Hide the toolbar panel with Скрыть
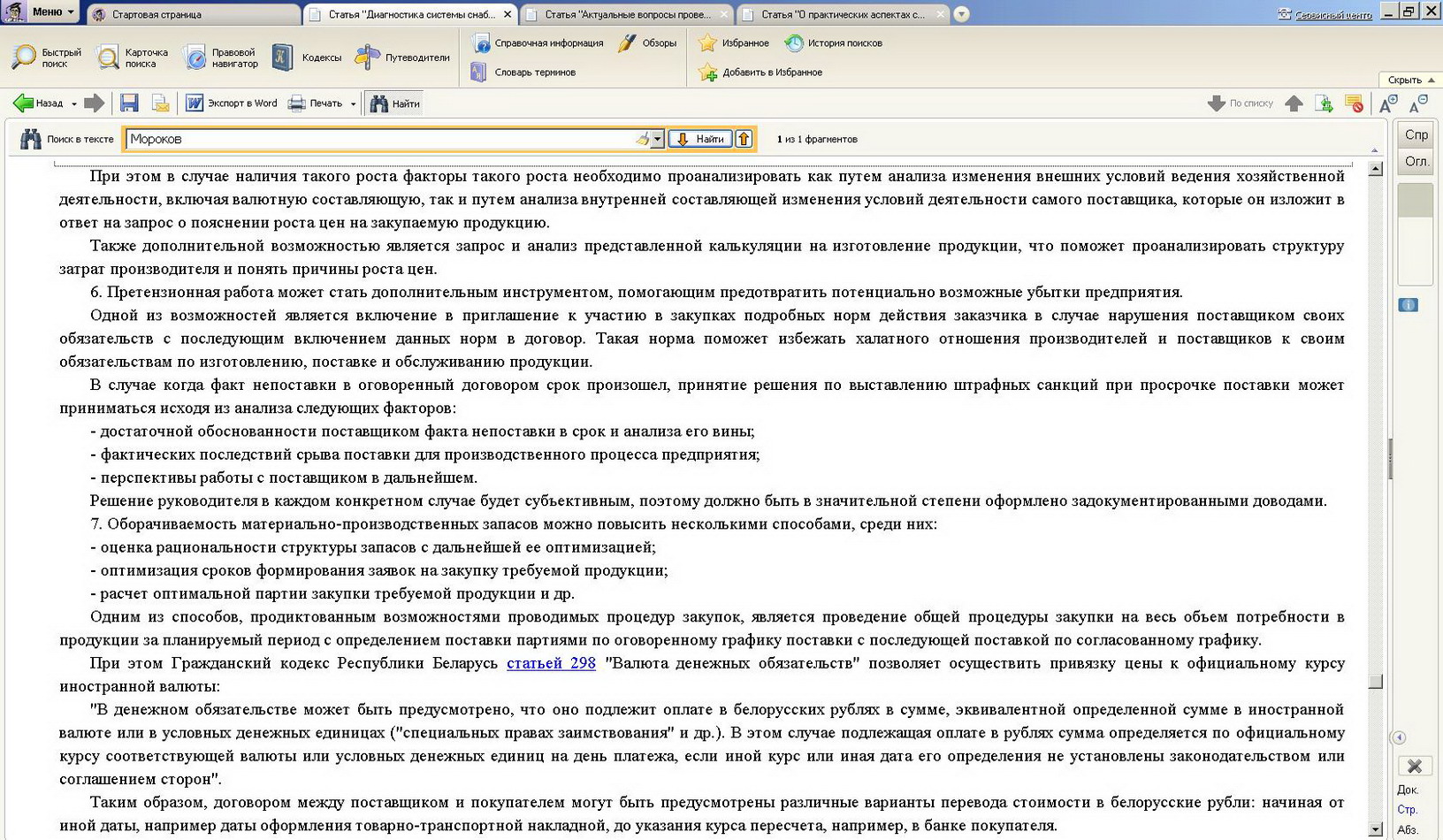Screen dimensions: 1443x840 1410,80
